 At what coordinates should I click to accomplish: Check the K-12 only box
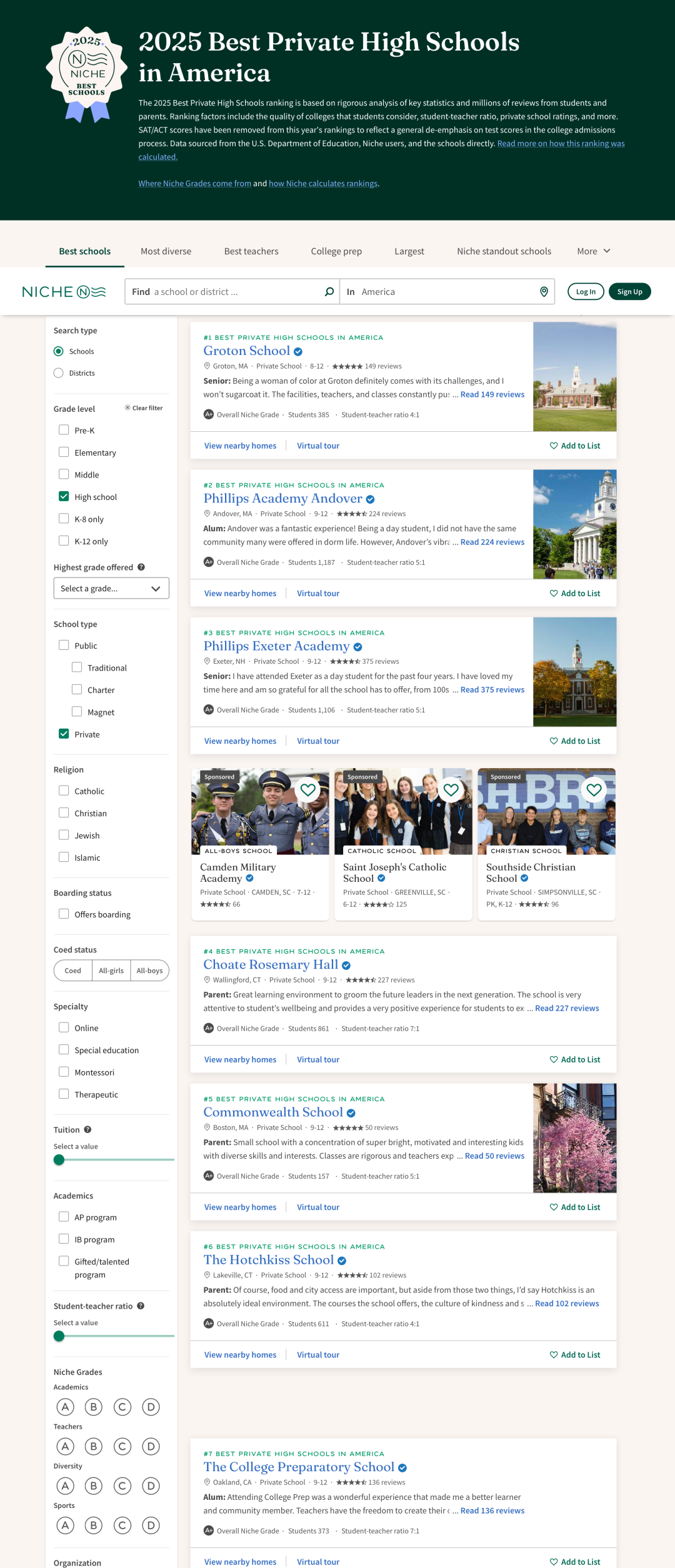point(64,541)
